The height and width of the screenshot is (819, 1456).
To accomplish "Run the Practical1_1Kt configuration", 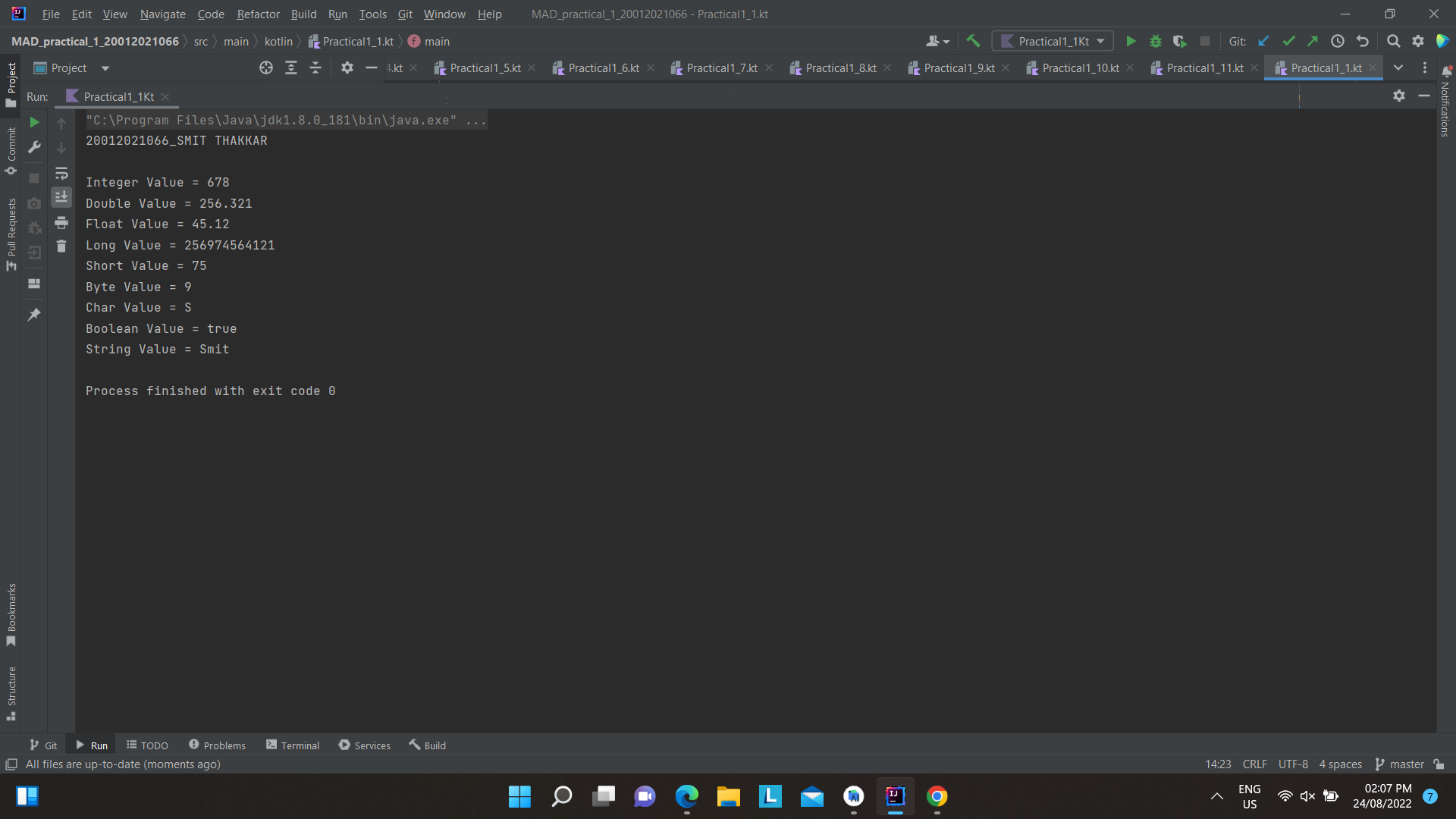I will pyautogui.click(x=1131, y=42).
